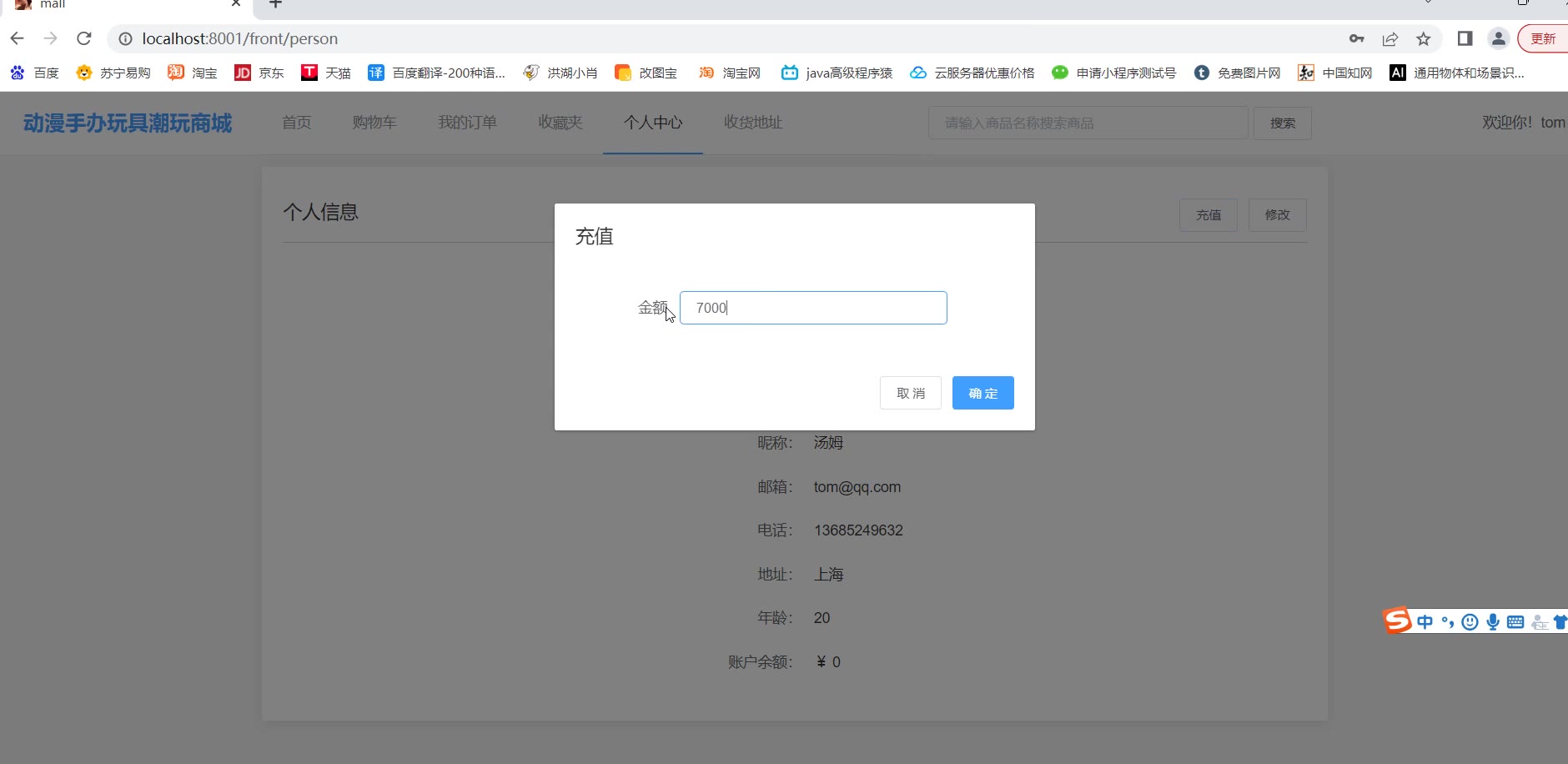1568x764 pixels.
Task: Open the 通用物体和场景识别 bookmark
Action: [1457, 73]
